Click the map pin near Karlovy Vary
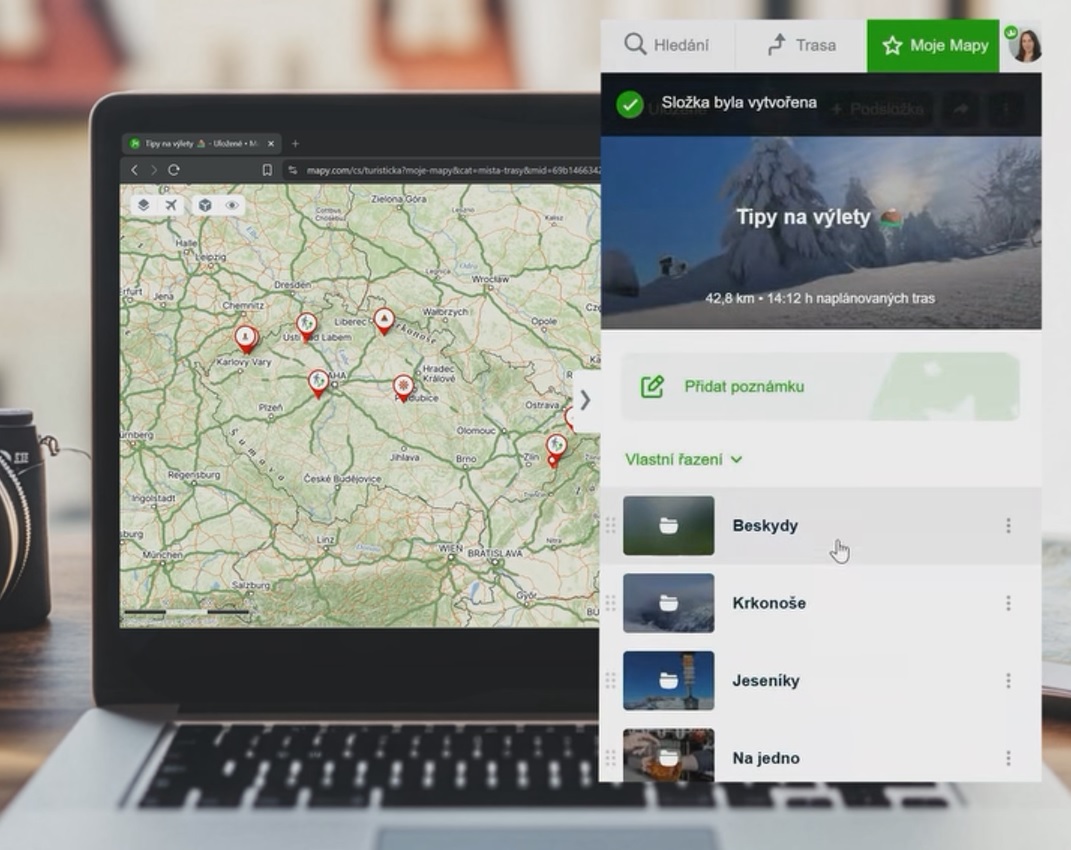The width and height of the screenshot is (1071, 850). 245,338
